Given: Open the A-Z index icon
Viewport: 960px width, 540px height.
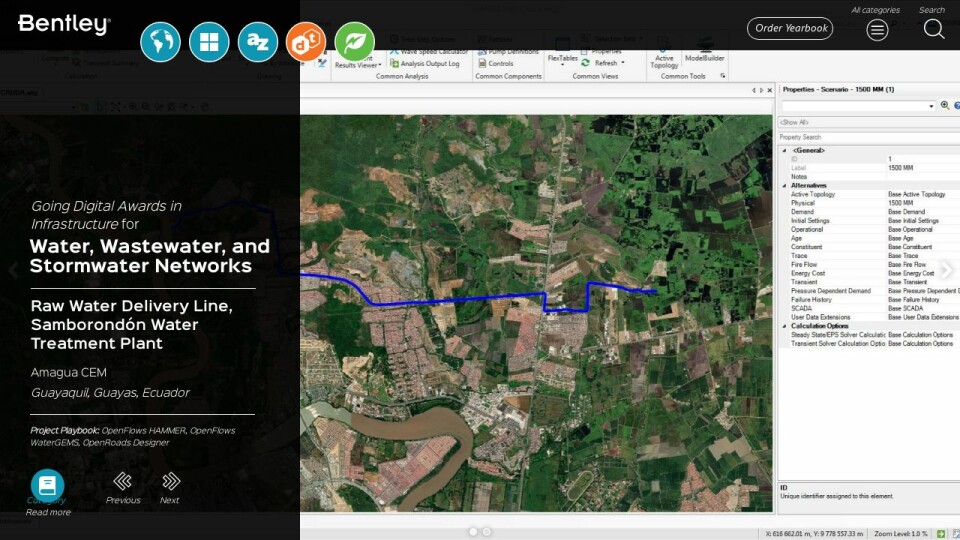Looking at the screenshot, I should coord(258,42).
